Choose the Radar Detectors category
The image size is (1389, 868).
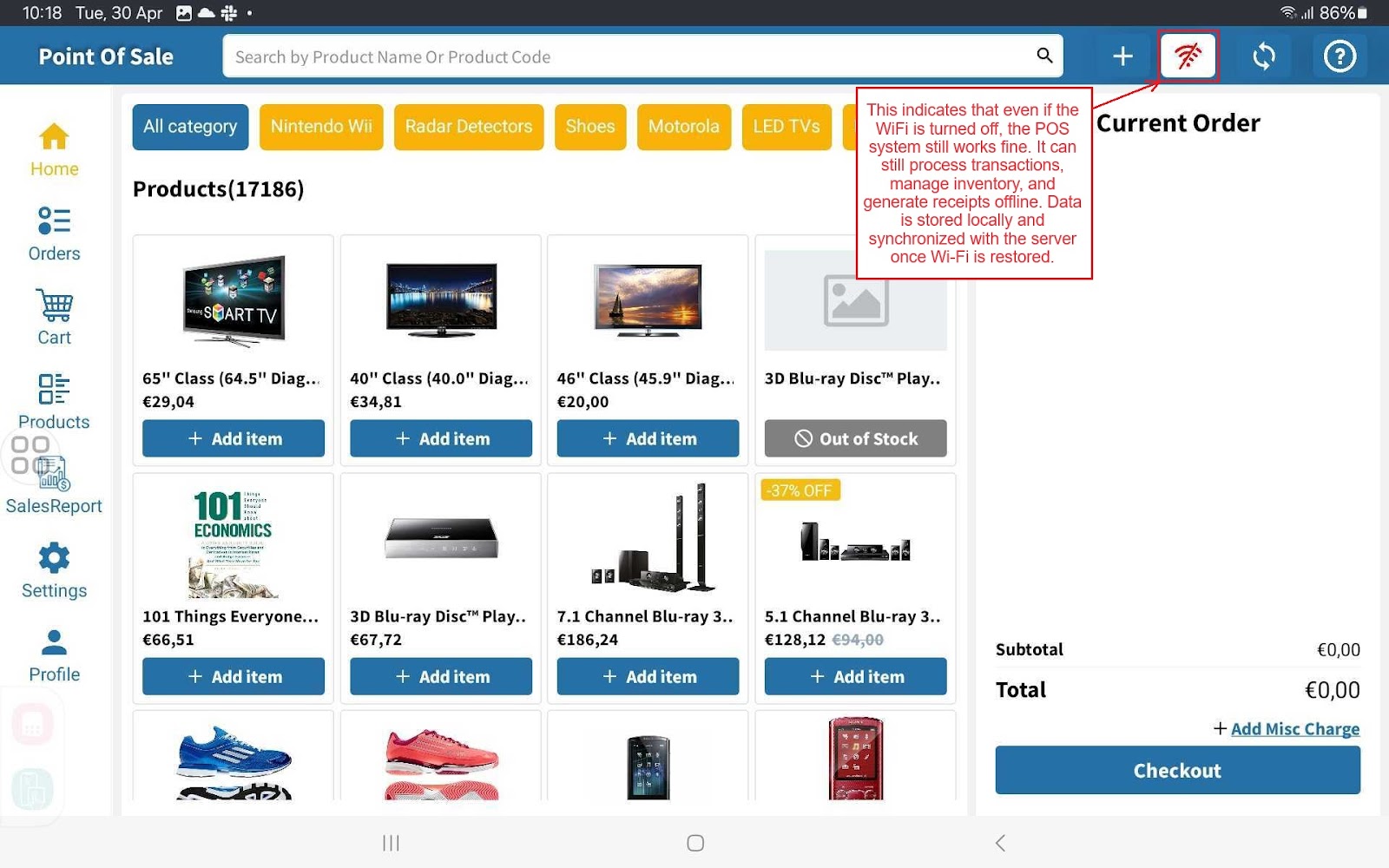[x=469, y=127]
